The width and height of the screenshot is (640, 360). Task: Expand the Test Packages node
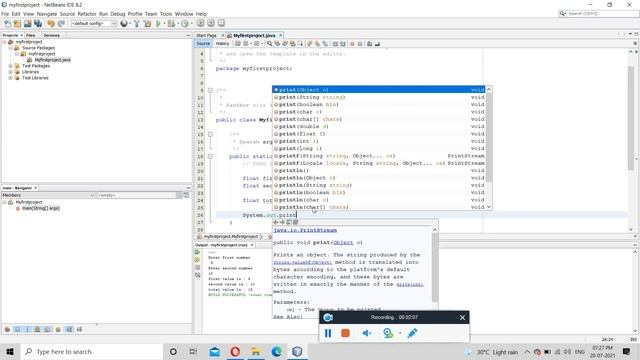coord(11,66)
